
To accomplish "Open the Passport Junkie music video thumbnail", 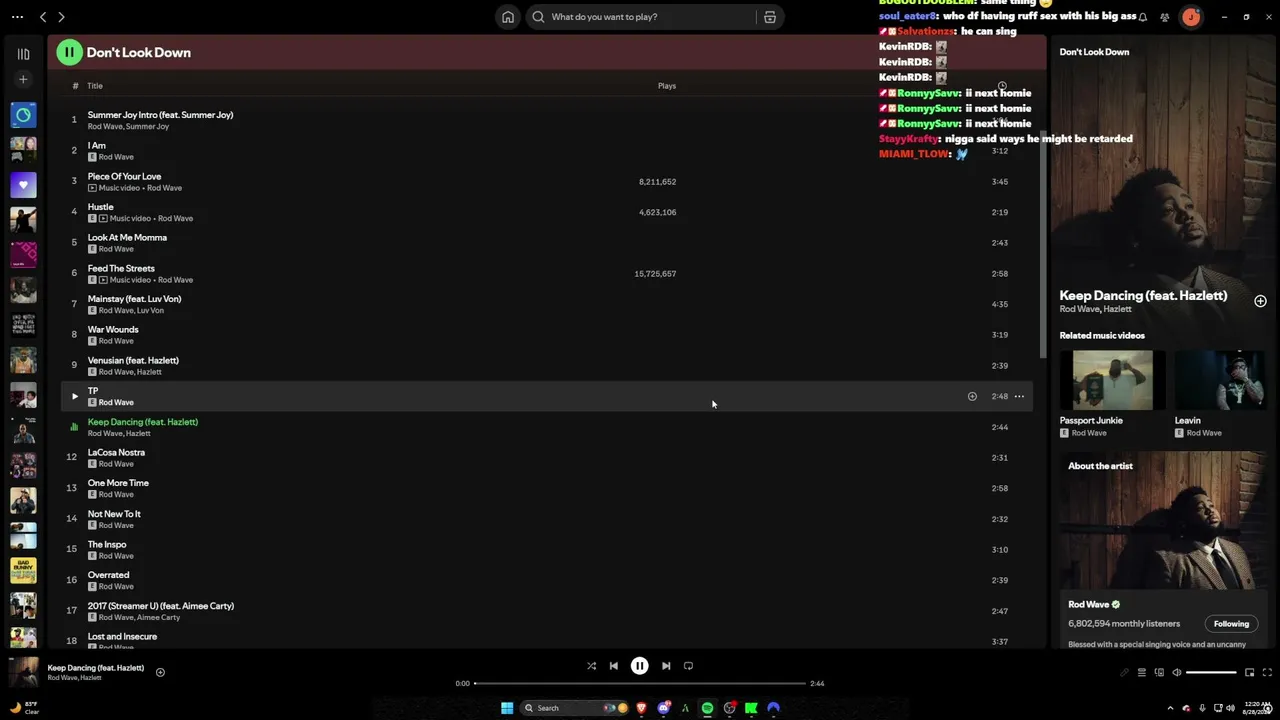I will click(1112, 380).
